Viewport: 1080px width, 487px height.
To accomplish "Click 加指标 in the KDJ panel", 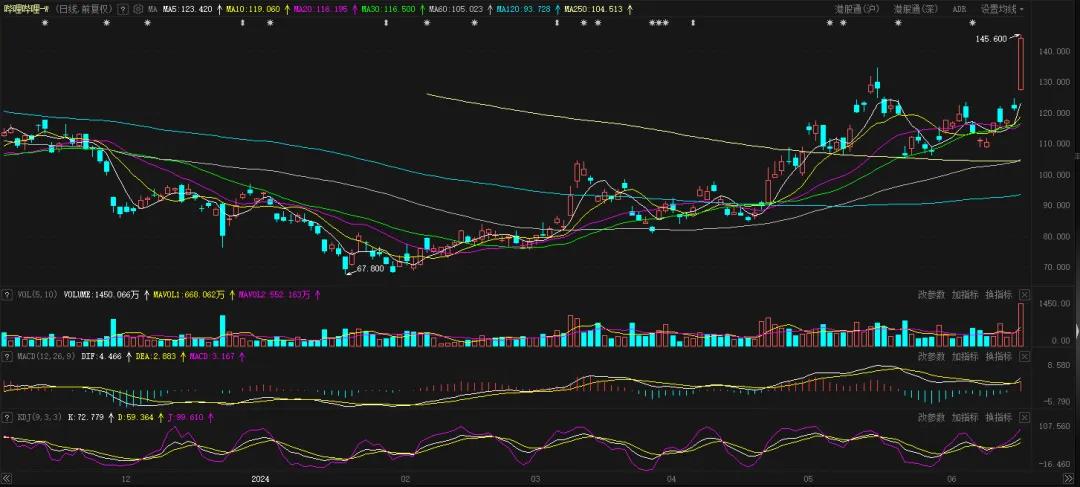I will 965,417.
